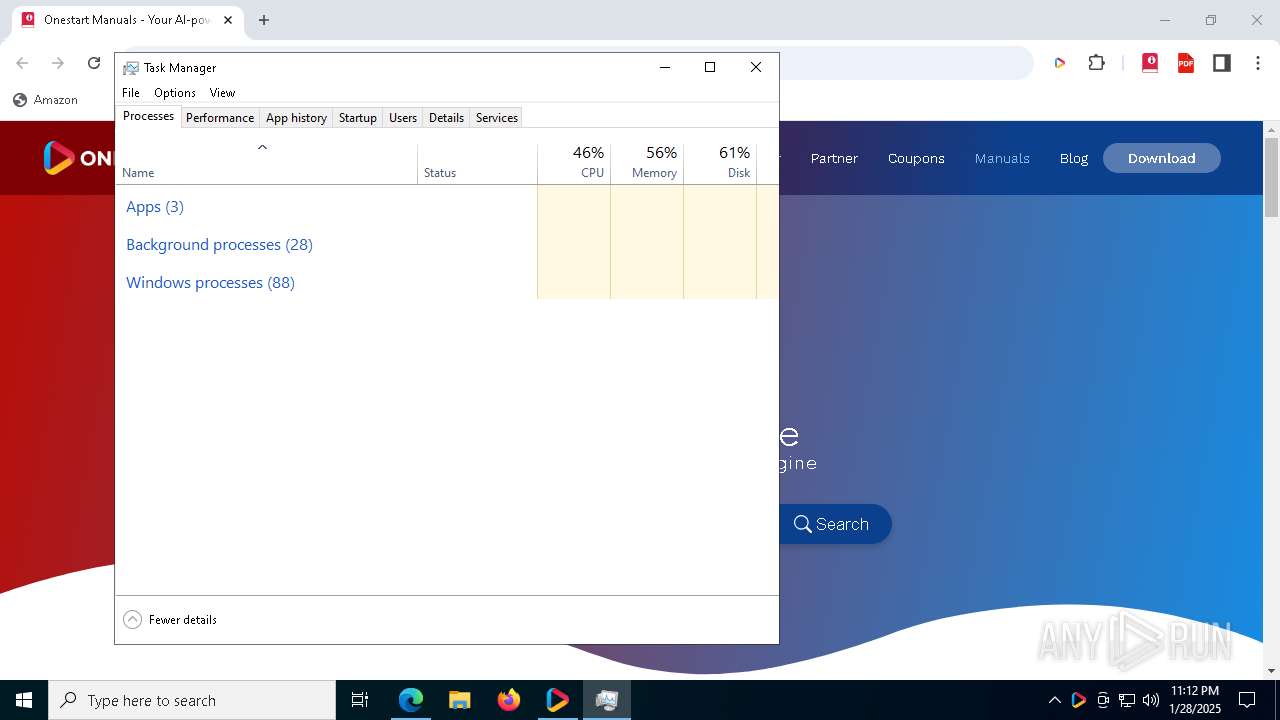Open the View menu in Task Manager
Screen dimensions: 1280x720
tap(222, 93)
